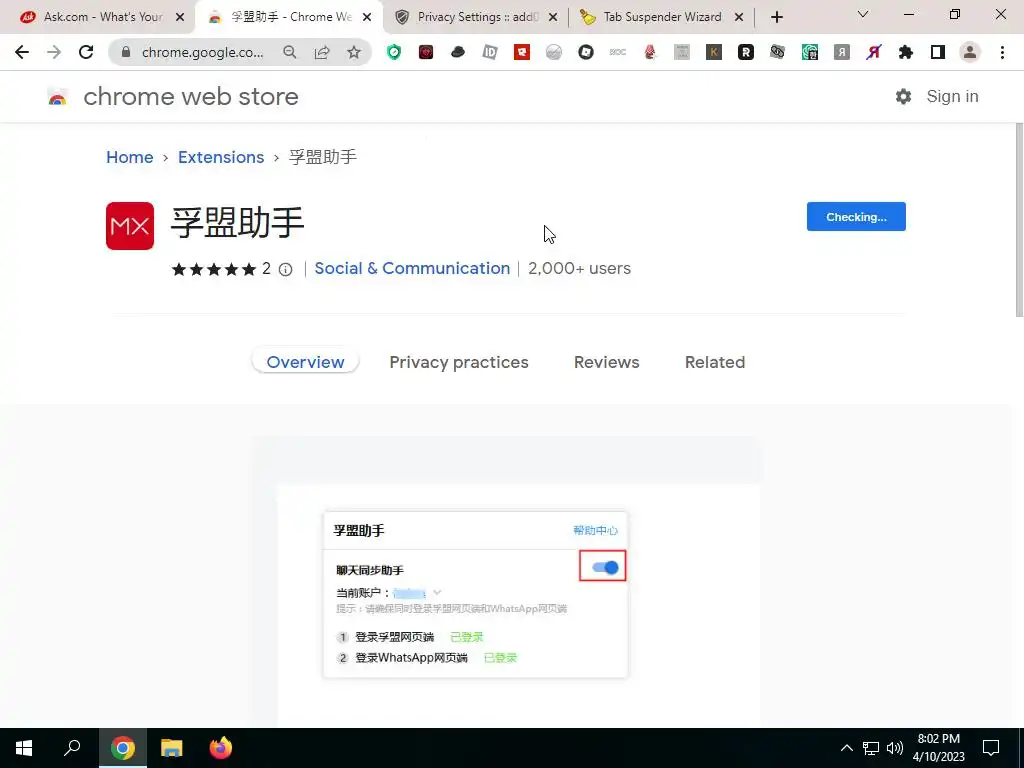Click the address bar URL
This screenshot has height=768, width=1024.
[x=202, y=52]
